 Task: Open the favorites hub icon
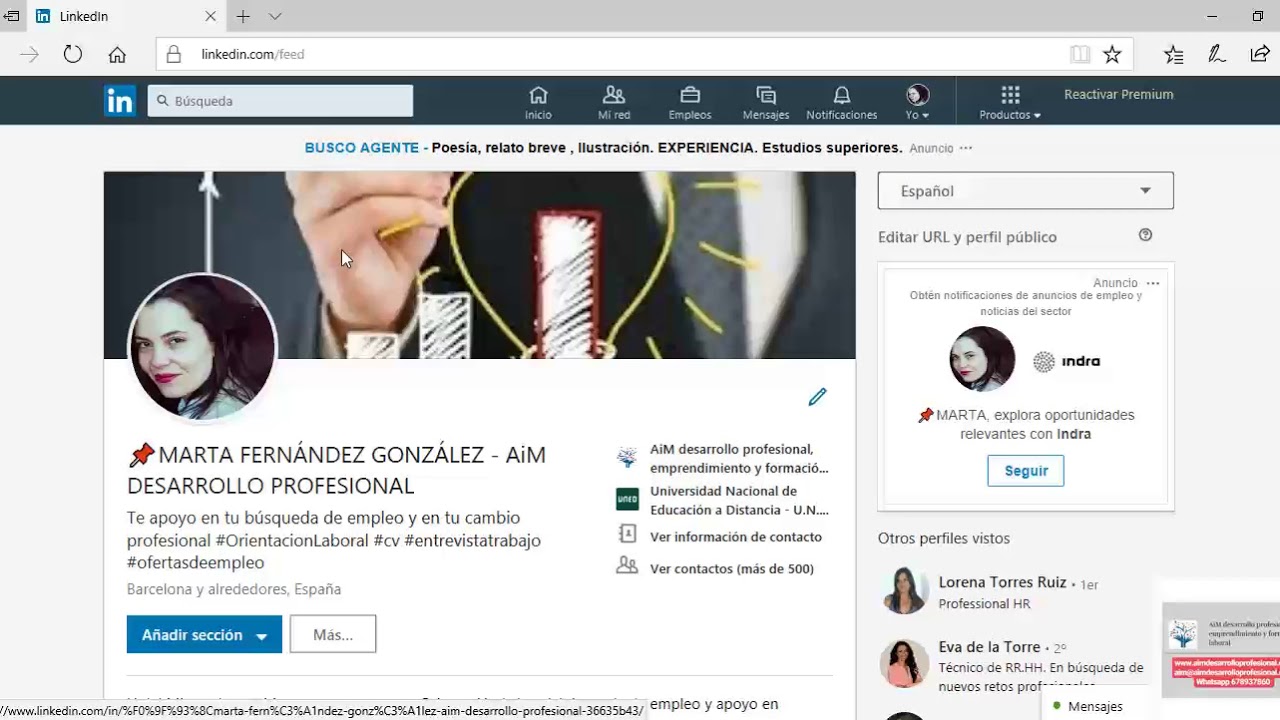[1174, 54]
